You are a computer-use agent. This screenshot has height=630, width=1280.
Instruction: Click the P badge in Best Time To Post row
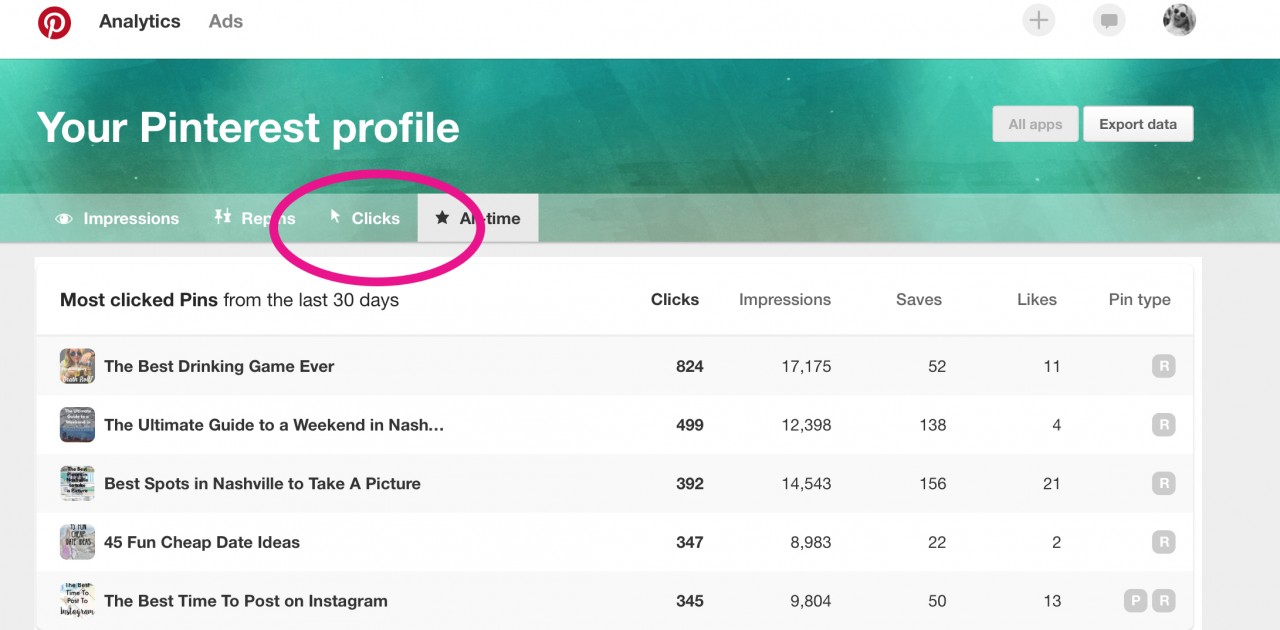coord(1135,601)
